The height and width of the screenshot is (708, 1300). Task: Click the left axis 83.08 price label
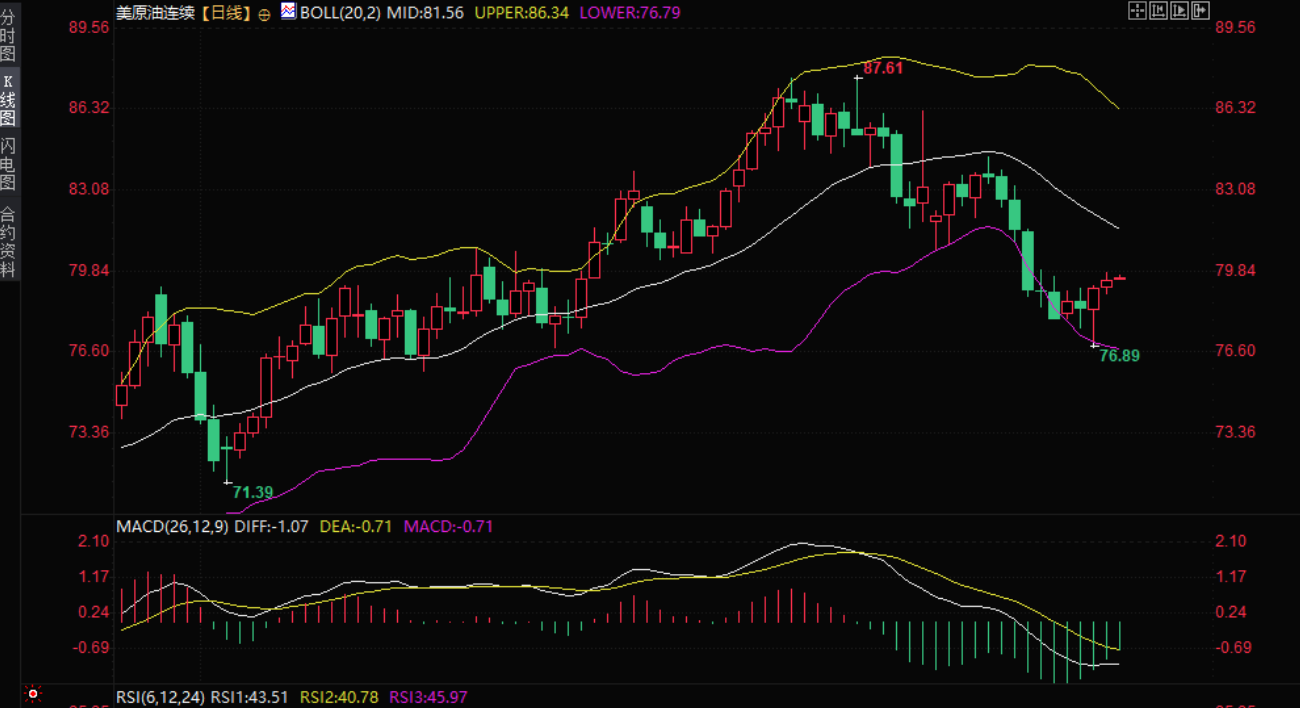pos(88,189)
